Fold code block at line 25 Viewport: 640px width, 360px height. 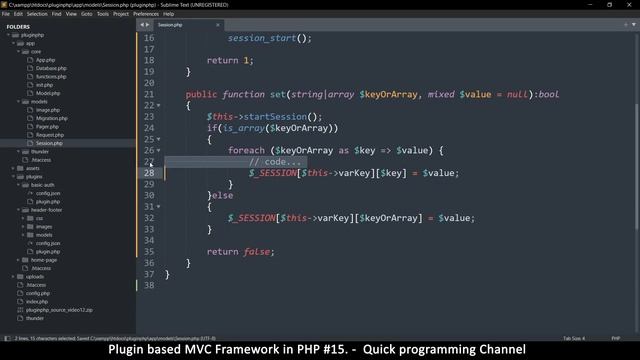click(159, 140)
